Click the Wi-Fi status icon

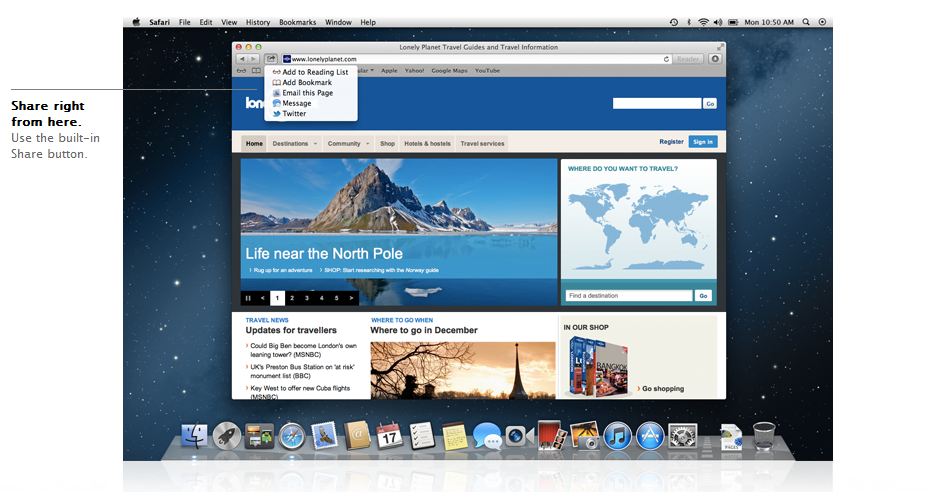pyautogui.click(x=703, y=22)
